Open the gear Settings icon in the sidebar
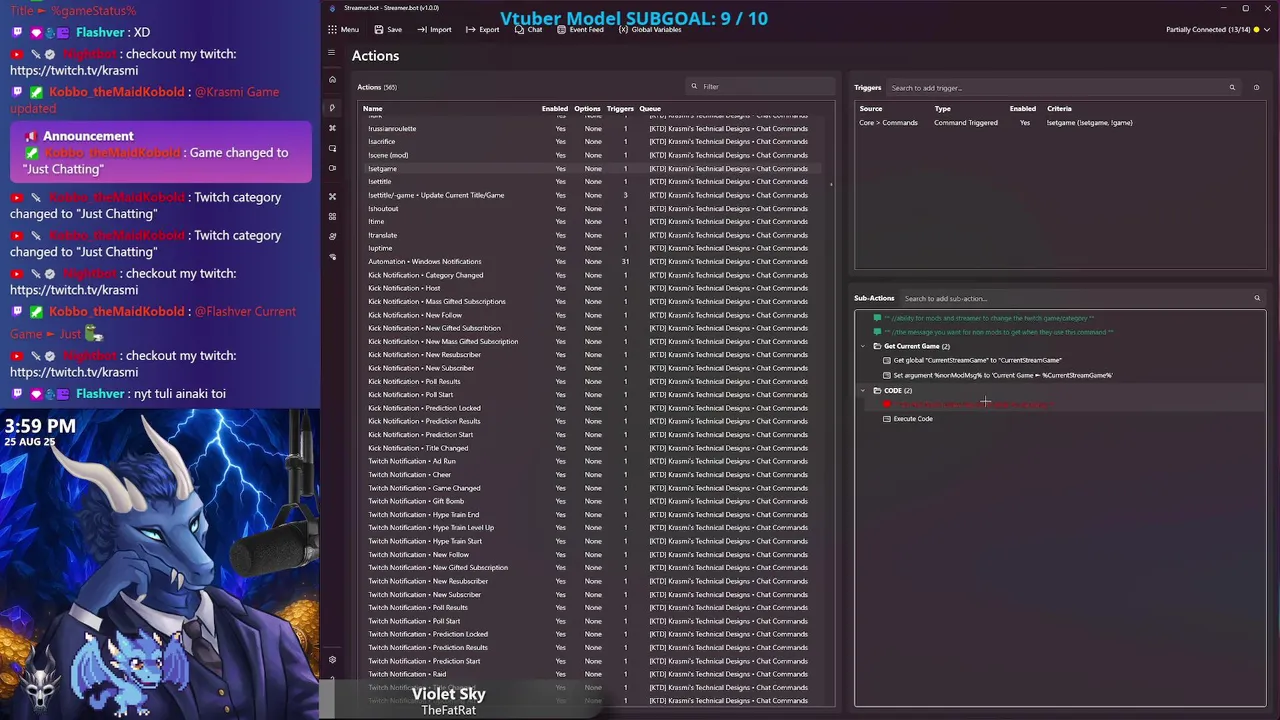Viewport: 1280px width, 720px height. (332, 659)
